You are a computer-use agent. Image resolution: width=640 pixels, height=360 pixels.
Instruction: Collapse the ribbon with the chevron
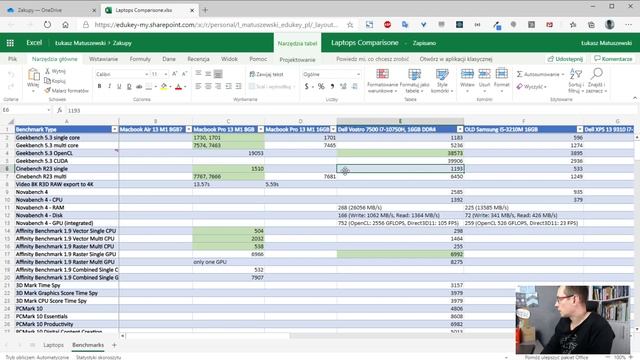[635, 98]
